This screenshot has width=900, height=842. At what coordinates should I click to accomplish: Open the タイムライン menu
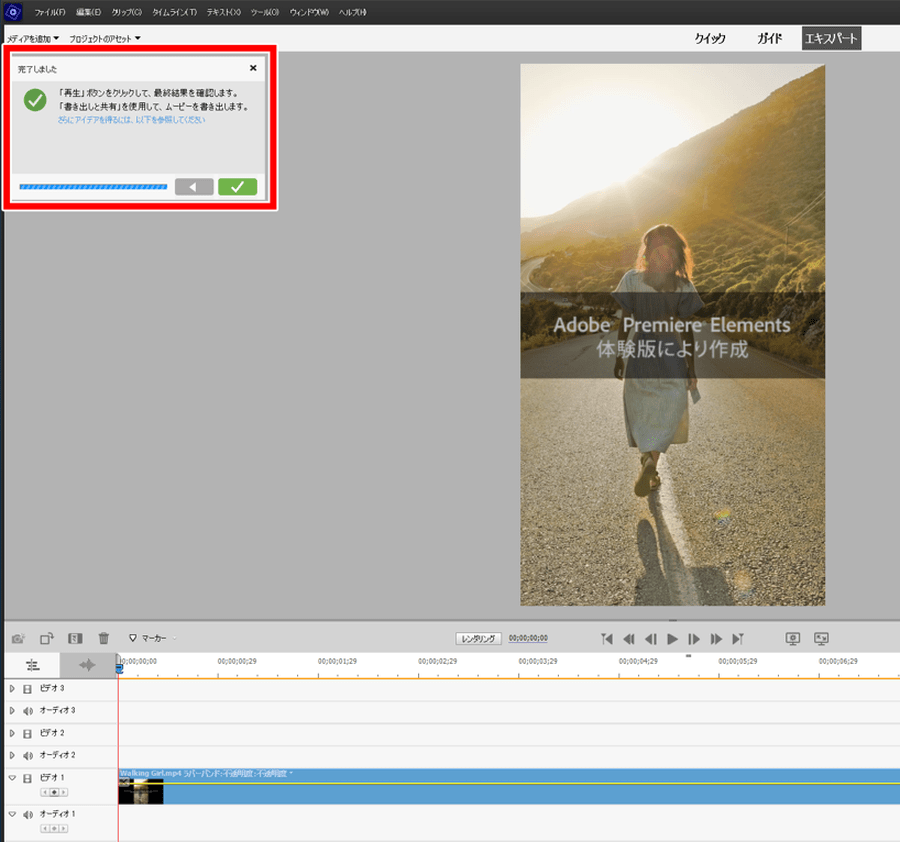tap(174, 12)
